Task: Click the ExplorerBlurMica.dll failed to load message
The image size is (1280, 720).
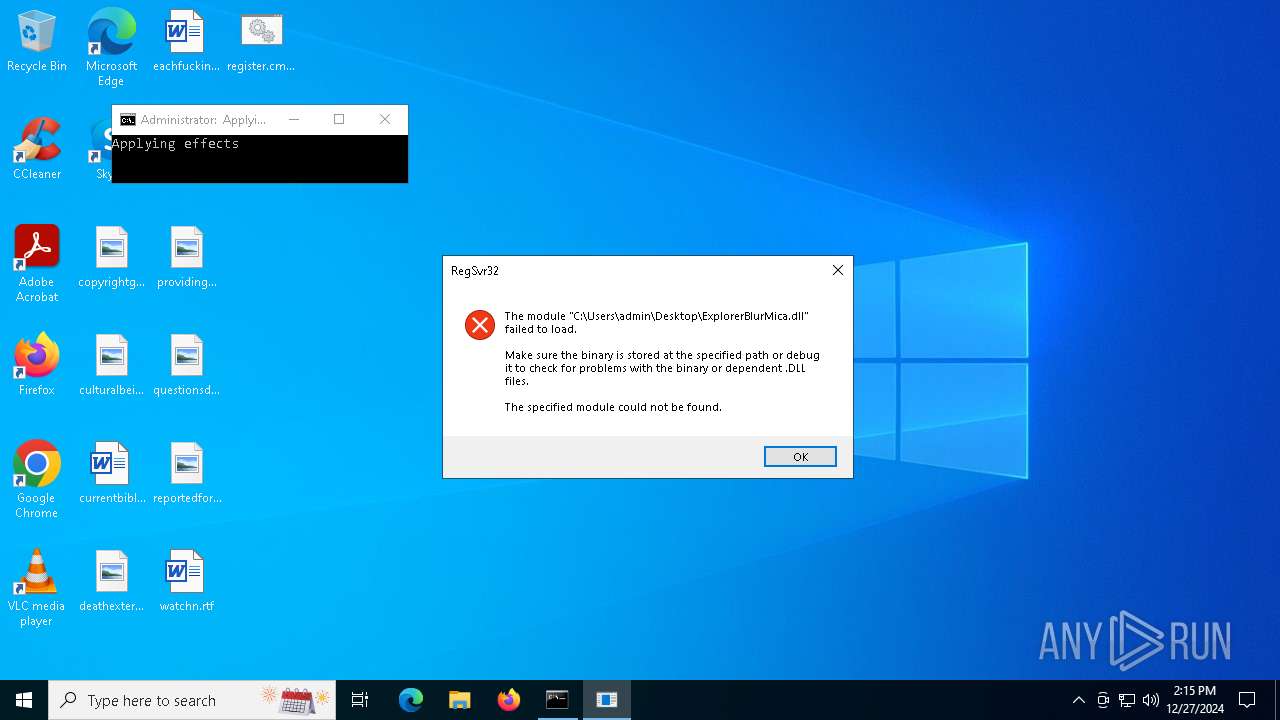Action: tap(656, 322)
